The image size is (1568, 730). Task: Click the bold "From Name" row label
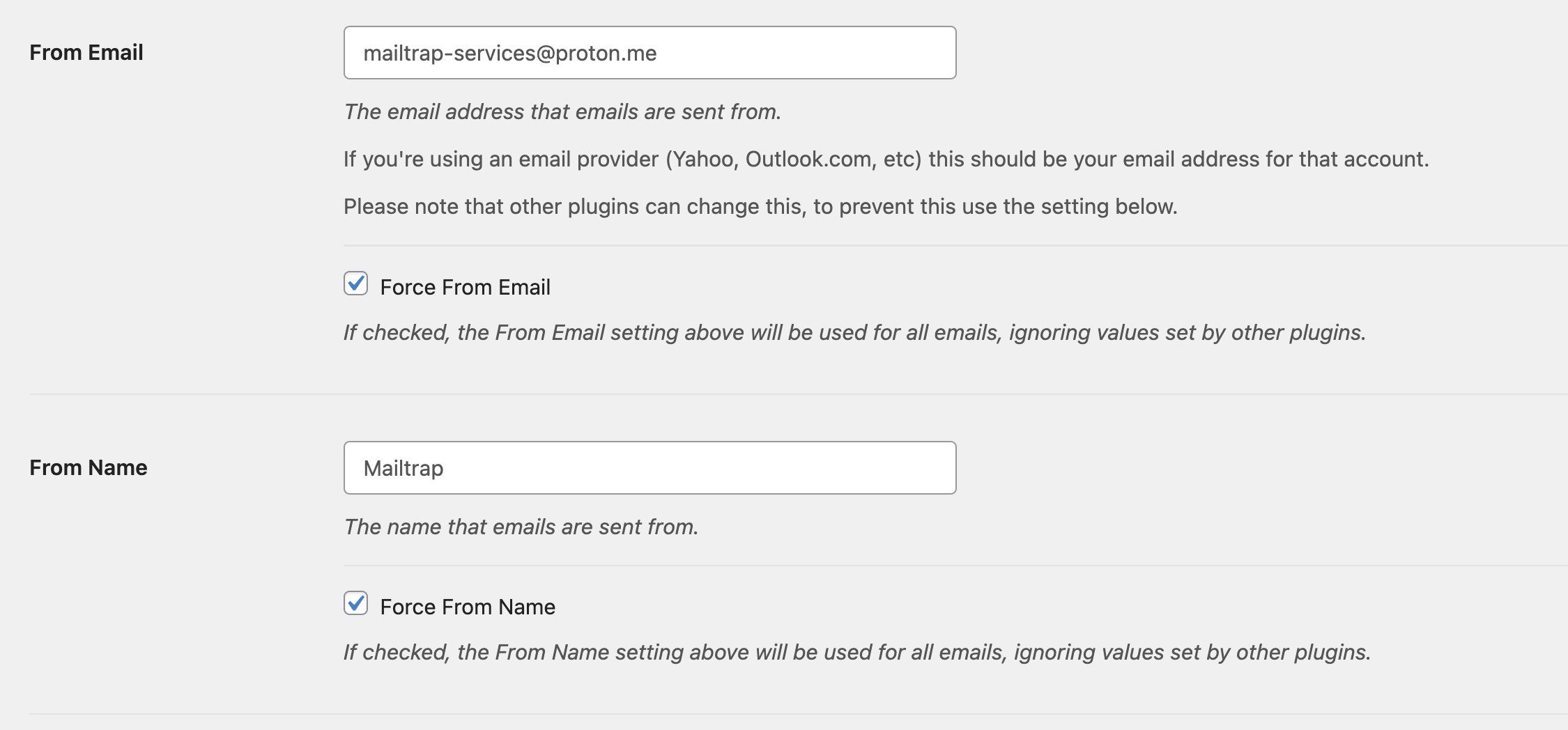point(89,467)
